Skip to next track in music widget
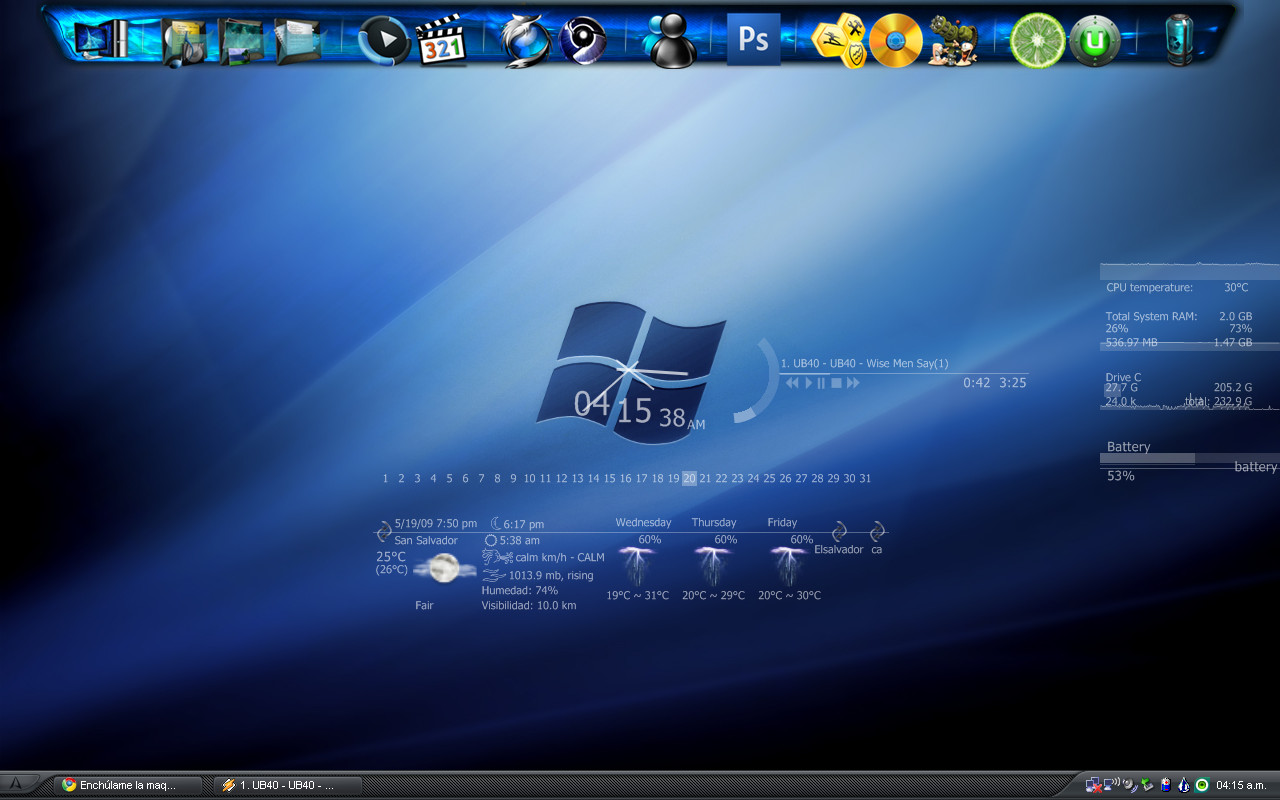 coord(853,383)
